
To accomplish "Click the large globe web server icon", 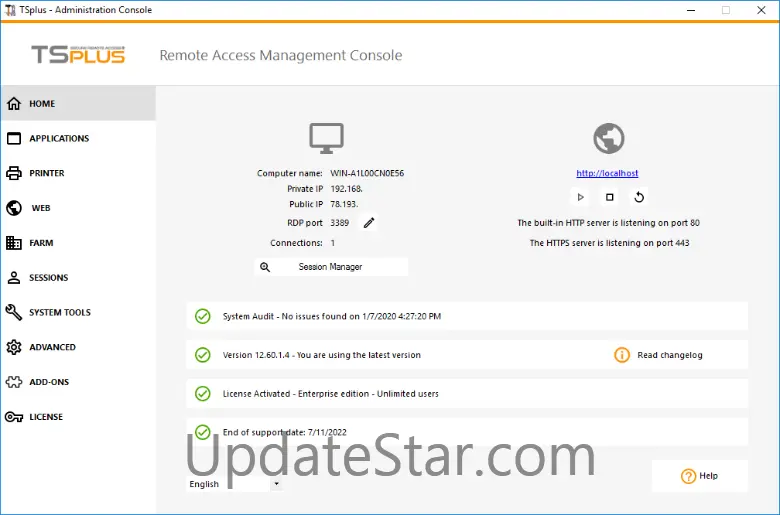I will 609,138.
